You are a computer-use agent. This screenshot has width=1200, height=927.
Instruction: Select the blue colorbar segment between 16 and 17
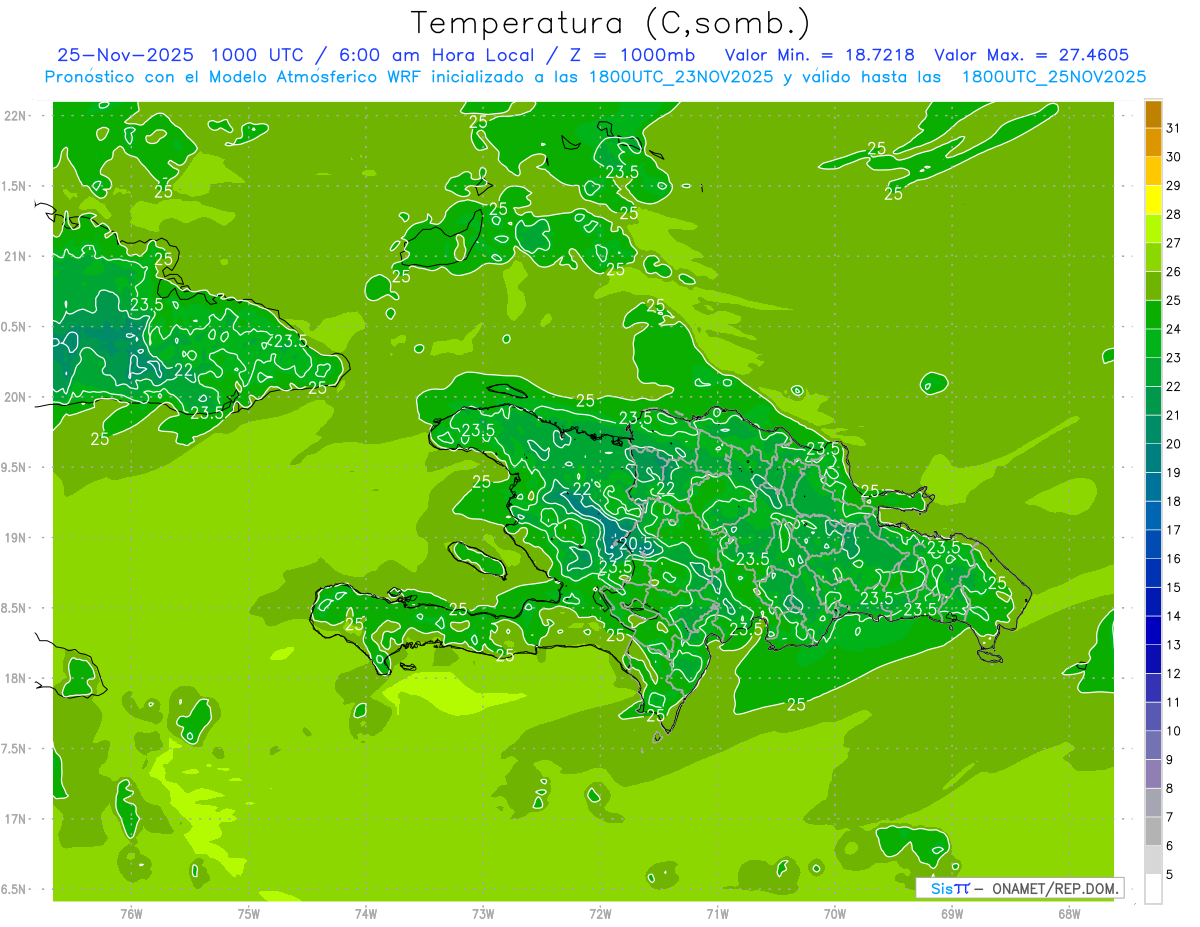point(1153,545)
